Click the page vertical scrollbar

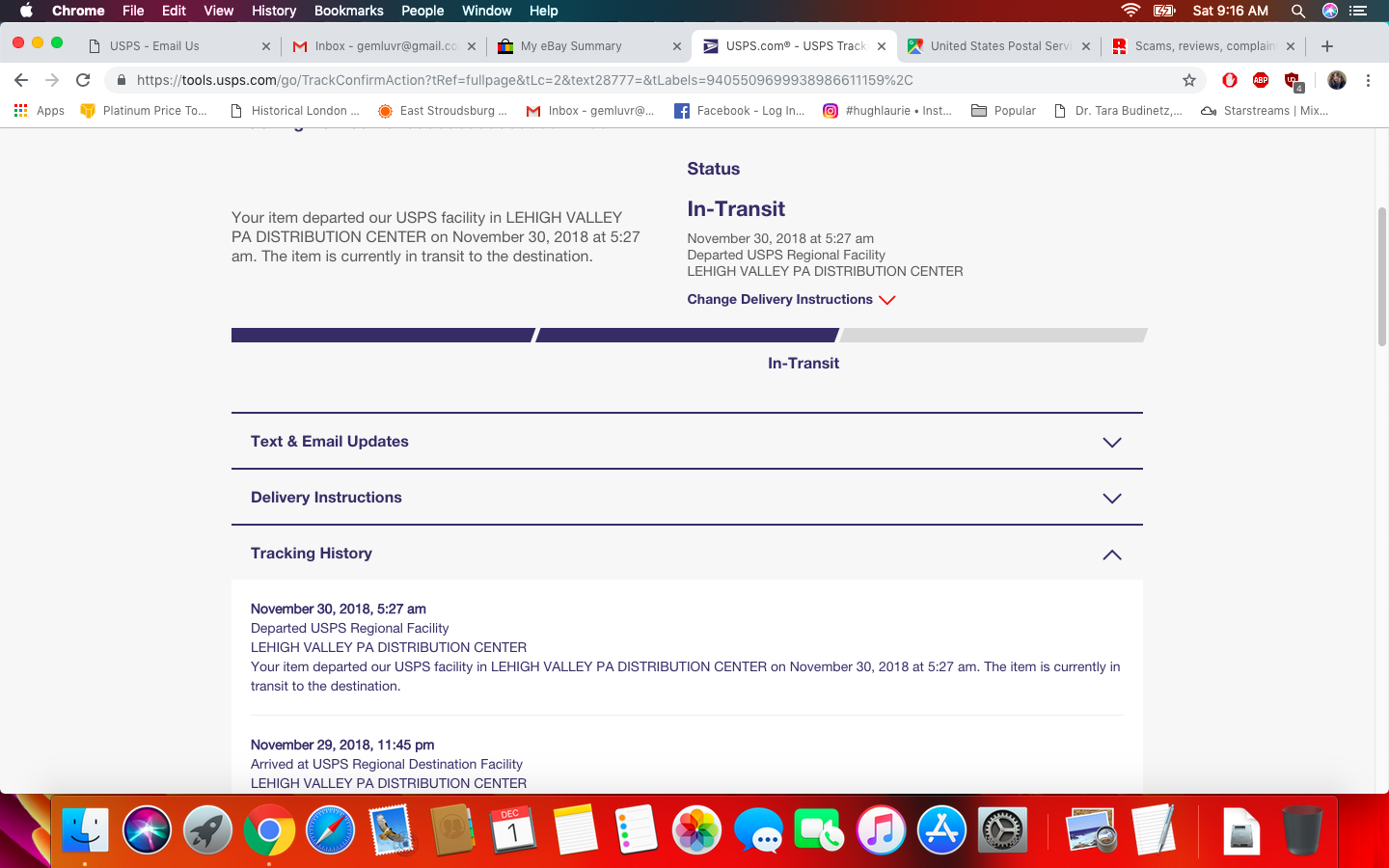tap(1381, 276)
